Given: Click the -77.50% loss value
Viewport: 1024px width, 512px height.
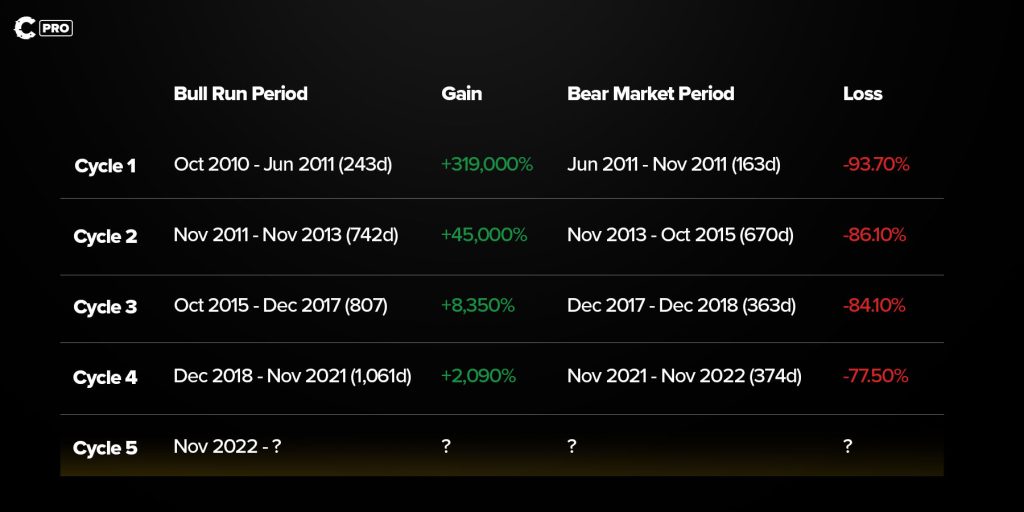Looking at the screenshot, I should (875, 376).
